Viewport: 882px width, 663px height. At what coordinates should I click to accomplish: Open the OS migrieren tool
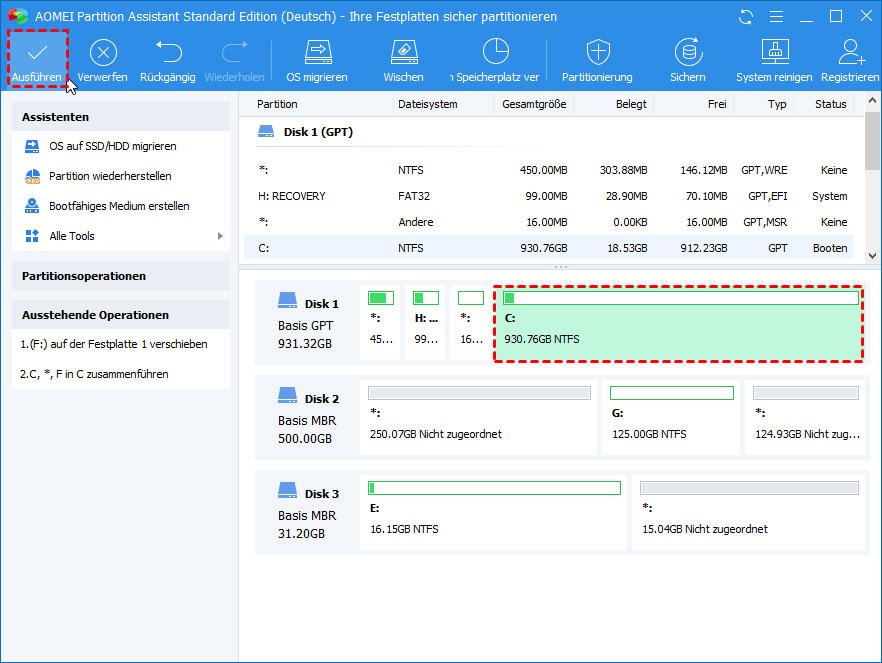[317, 53]
